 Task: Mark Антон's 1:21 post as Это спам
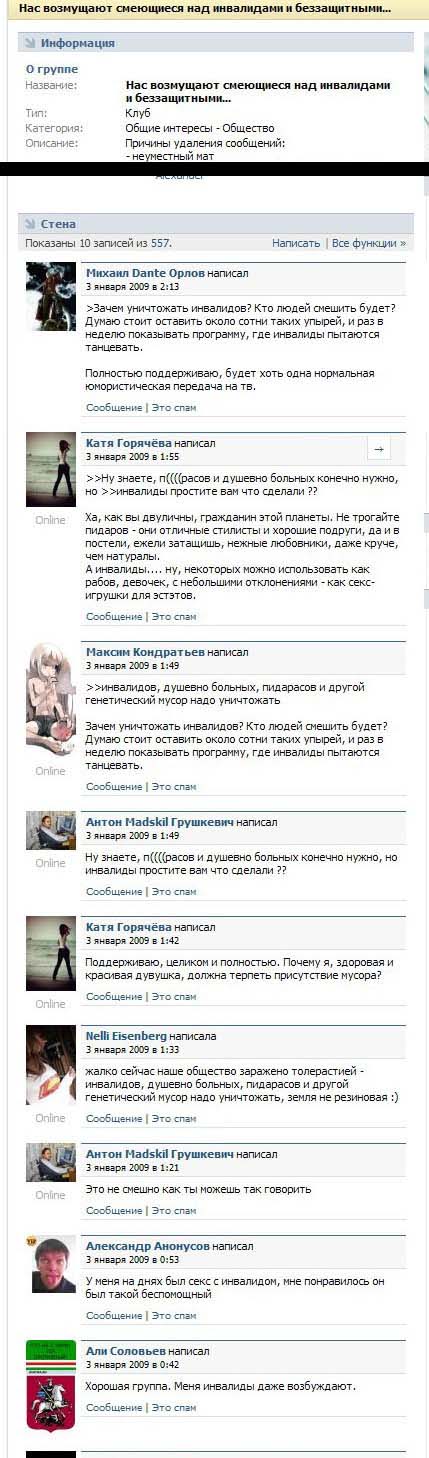click(174, 1210)
